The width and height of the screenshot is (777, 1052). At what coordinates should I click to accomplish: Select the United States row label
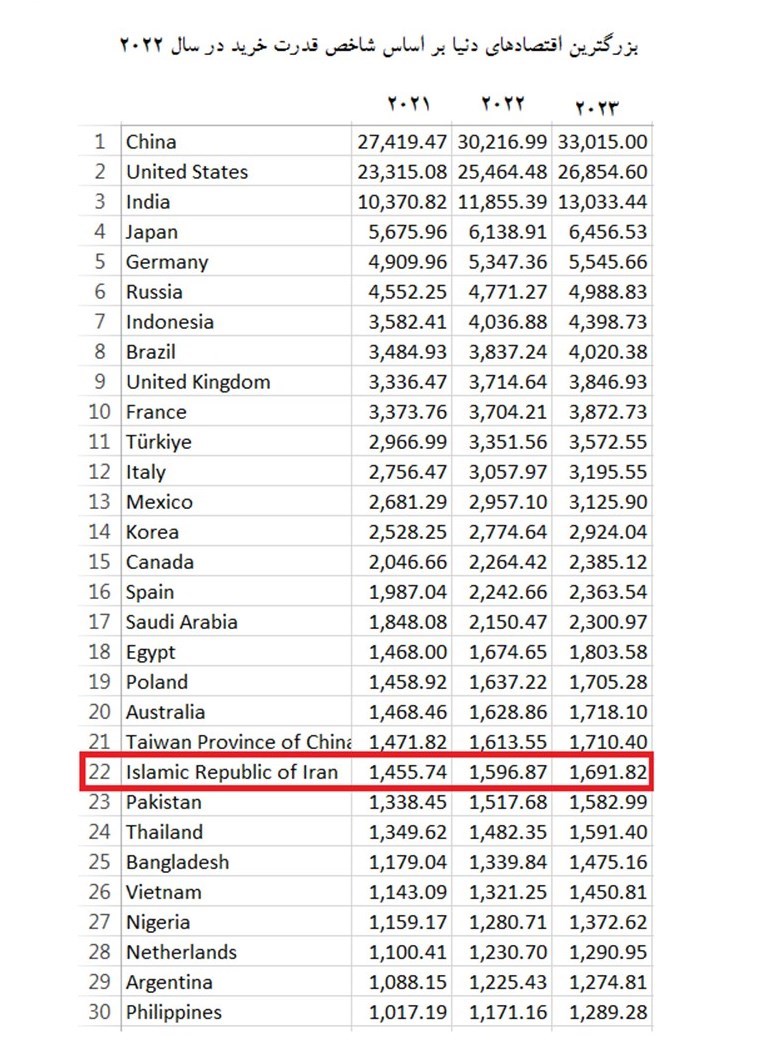[x=186, y=172]
